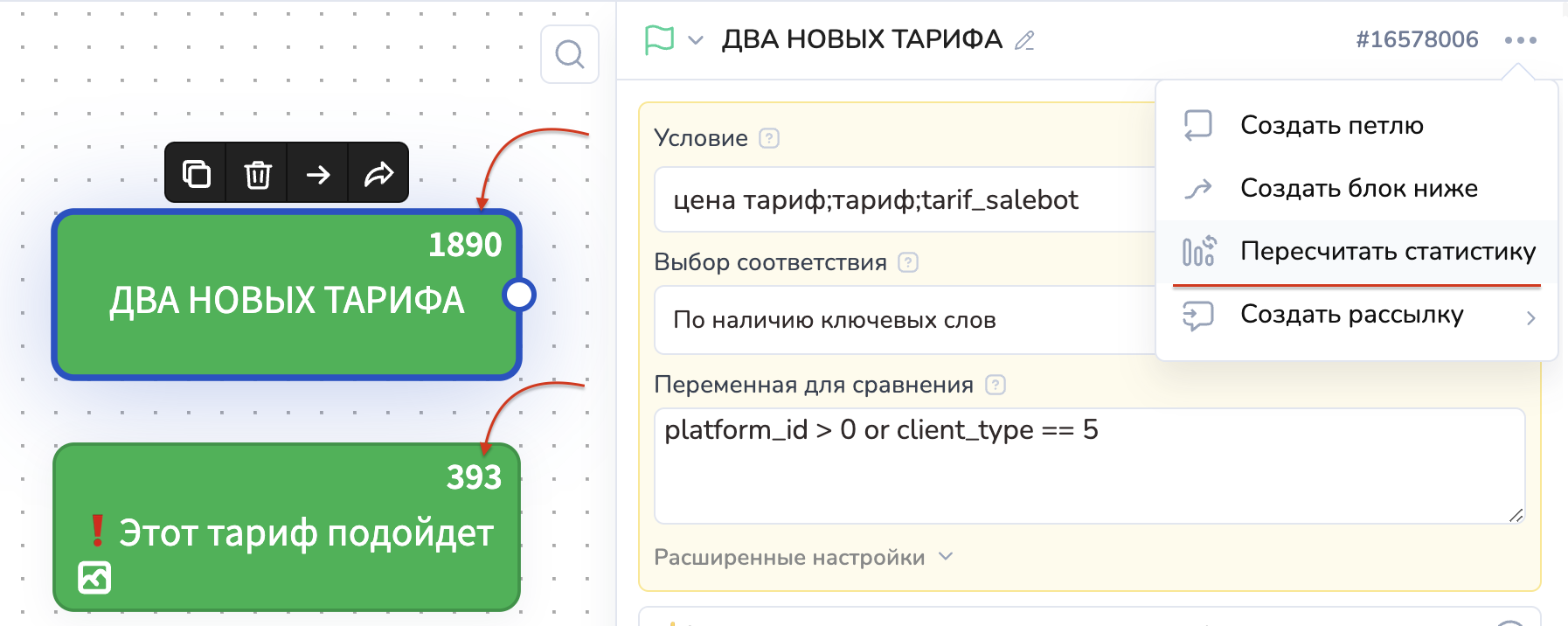
Task: Edit block title with pencil icon
Action: [1024, 40]
